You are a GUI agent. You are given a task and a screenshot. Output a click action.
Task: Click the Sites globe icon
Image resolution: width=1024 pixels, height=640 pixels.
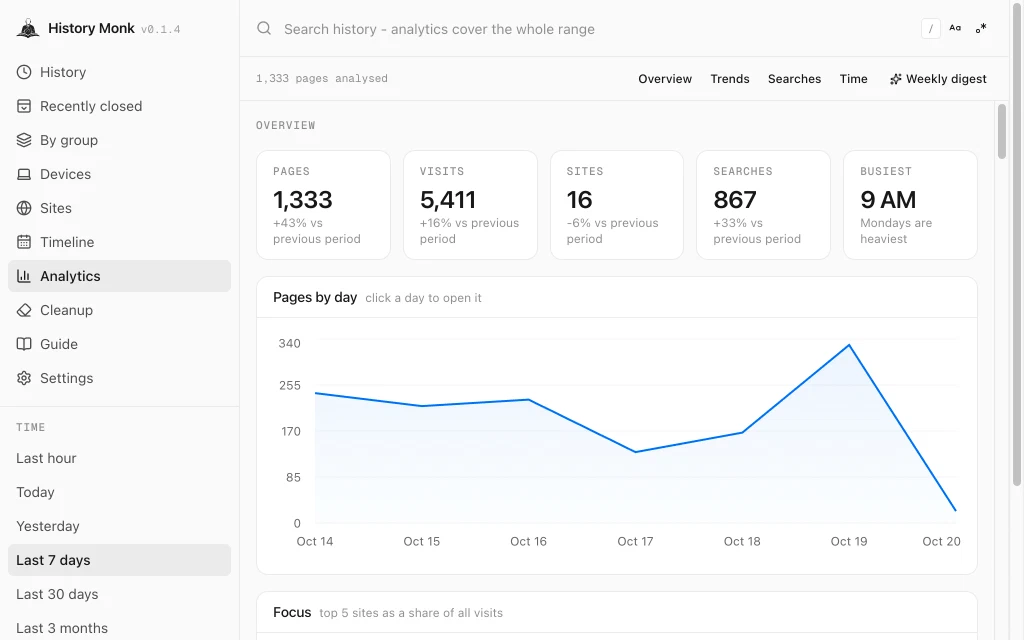point(24,208)
